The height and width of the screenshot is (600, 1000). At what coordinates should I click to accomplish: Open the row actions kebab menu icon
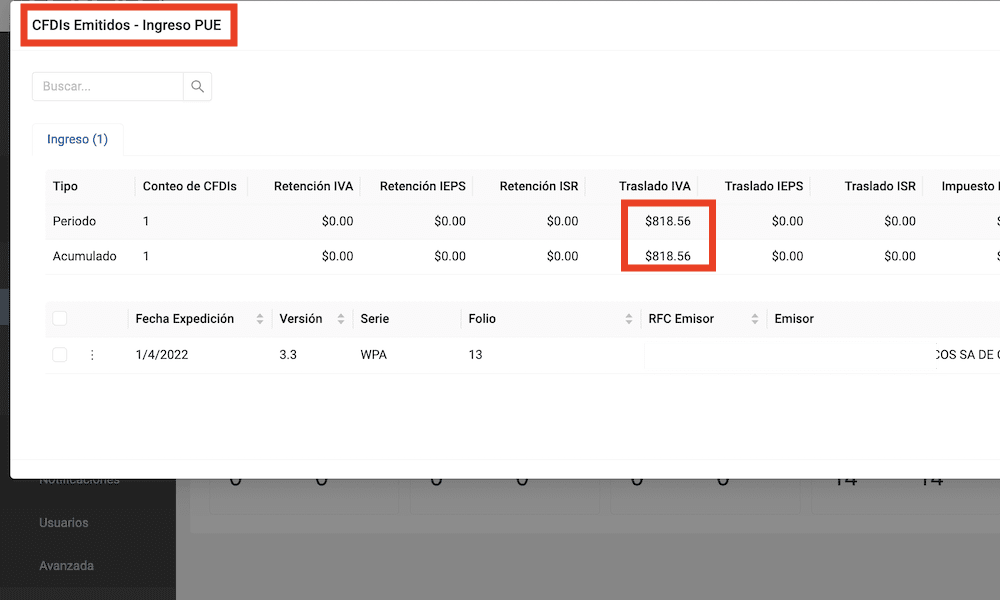point(93,352)
